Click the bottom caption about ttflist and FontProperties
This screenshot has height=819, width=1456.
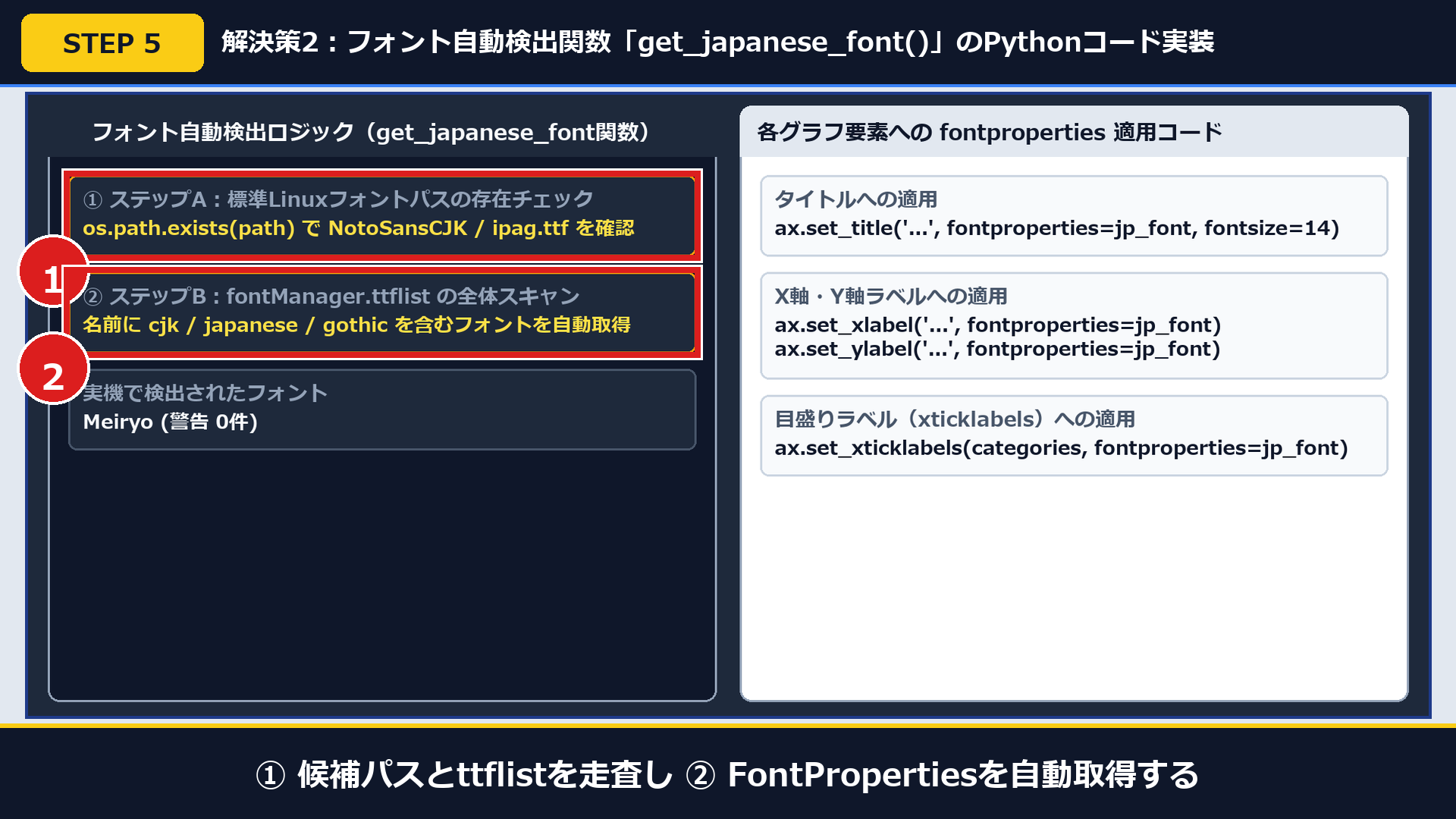(727, 774)
